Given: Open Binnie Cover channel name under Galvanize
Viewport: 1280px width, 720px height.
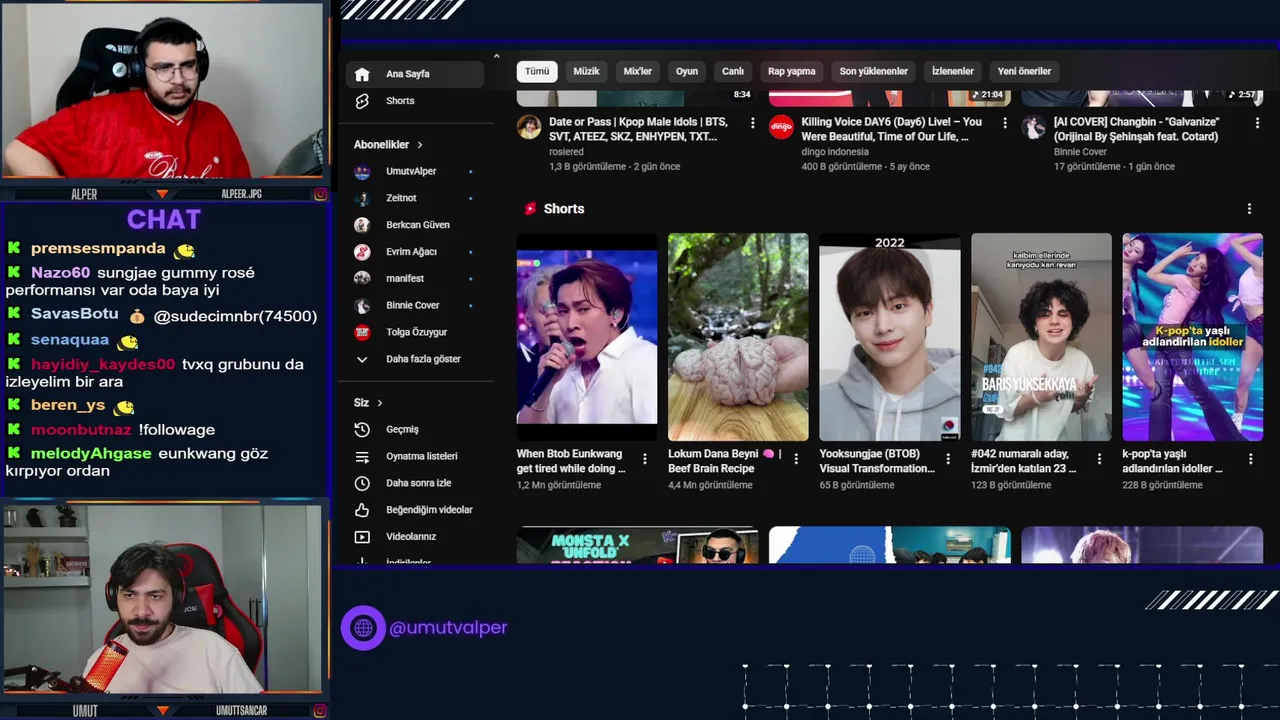Looking at the screenshot, I should (x=1080, y=152).
